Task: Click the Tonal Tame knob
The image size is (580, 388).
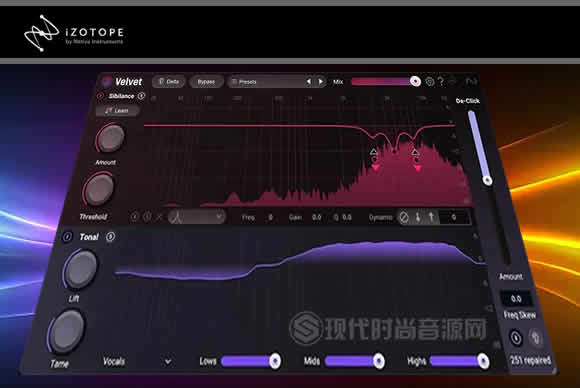Action: [67, 332]
